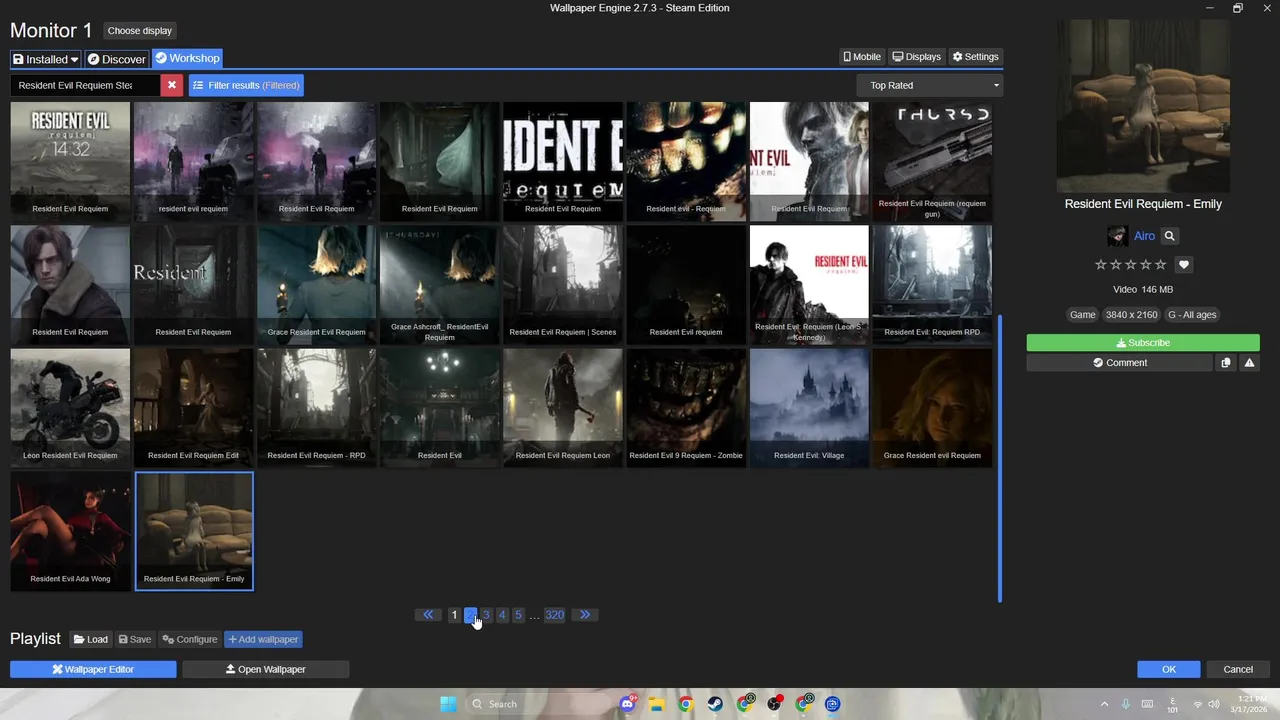Open the Settings page
1280x720 pixels.
975,57
